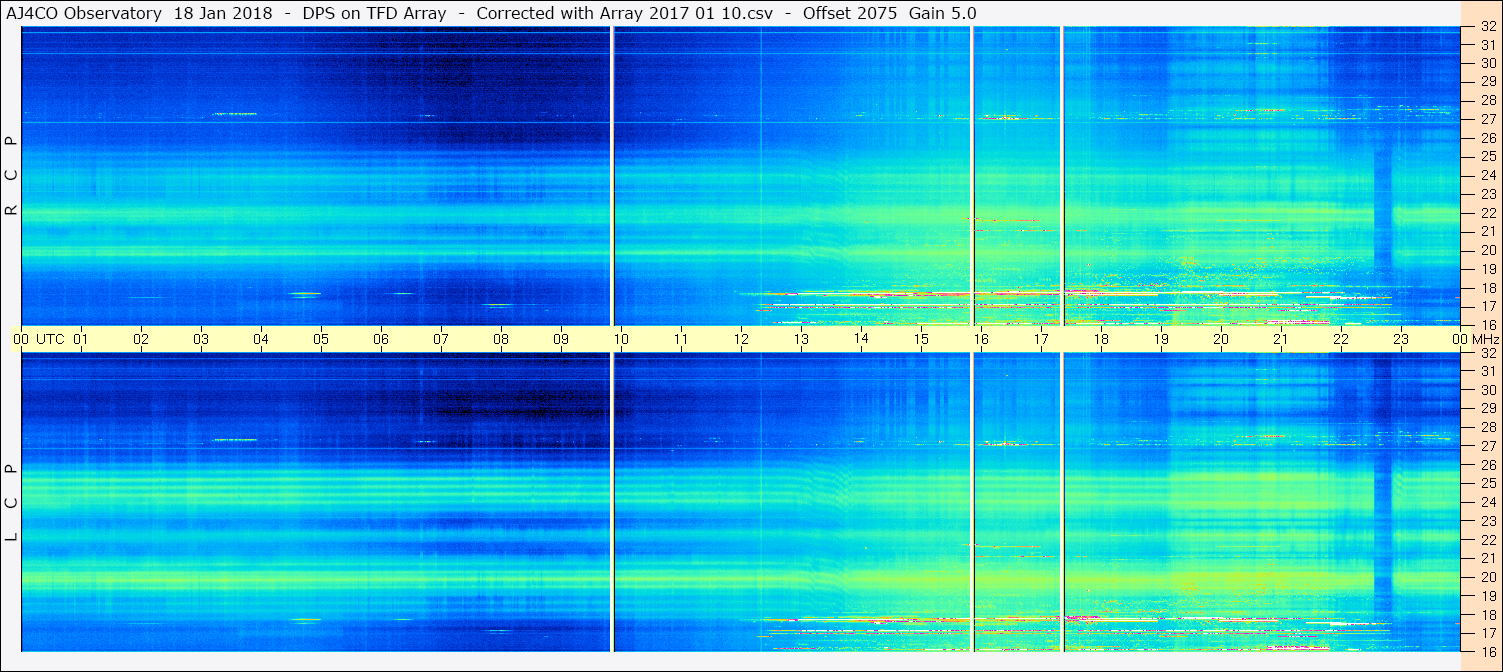Select the 27 MHz label of the LCP panel
Image resolution: width=1503 pixels, height=672 pixels.
pos(1487,446)
